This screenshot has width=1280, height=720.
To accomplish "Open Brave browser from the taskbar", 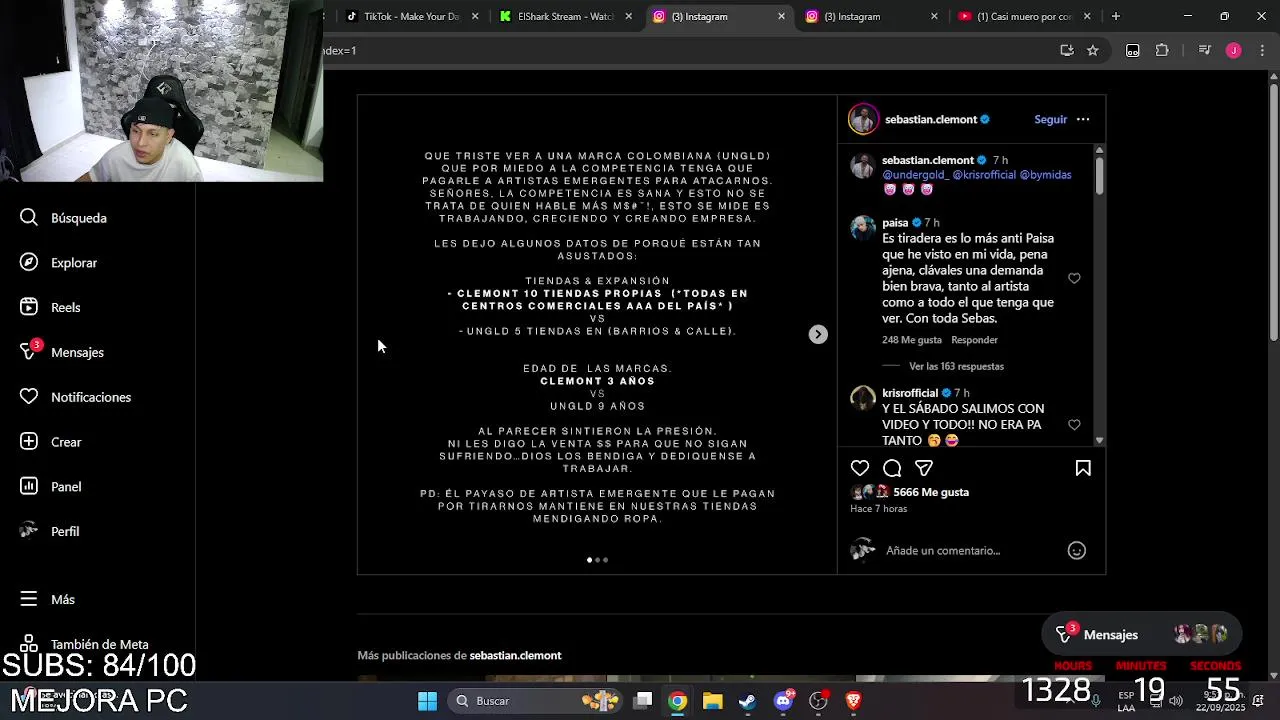I will pyautogui.click(x=853, y=701).
